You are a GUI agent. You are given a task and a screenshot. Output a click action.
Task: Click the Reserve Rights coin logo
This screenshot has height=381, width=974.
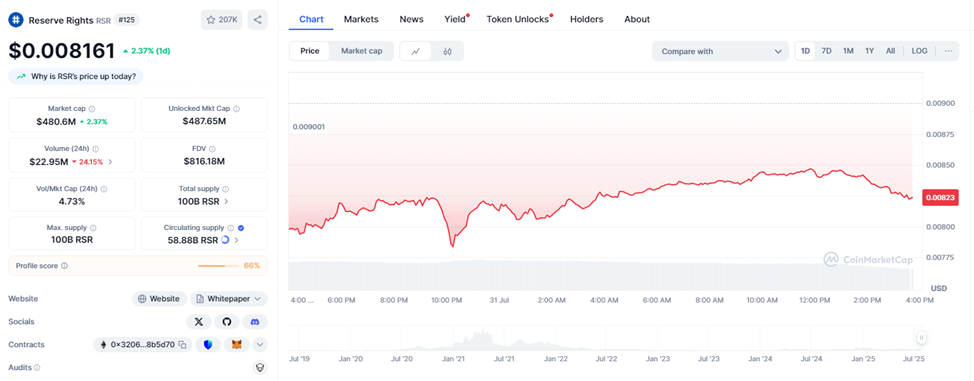(x=16, y=20)
